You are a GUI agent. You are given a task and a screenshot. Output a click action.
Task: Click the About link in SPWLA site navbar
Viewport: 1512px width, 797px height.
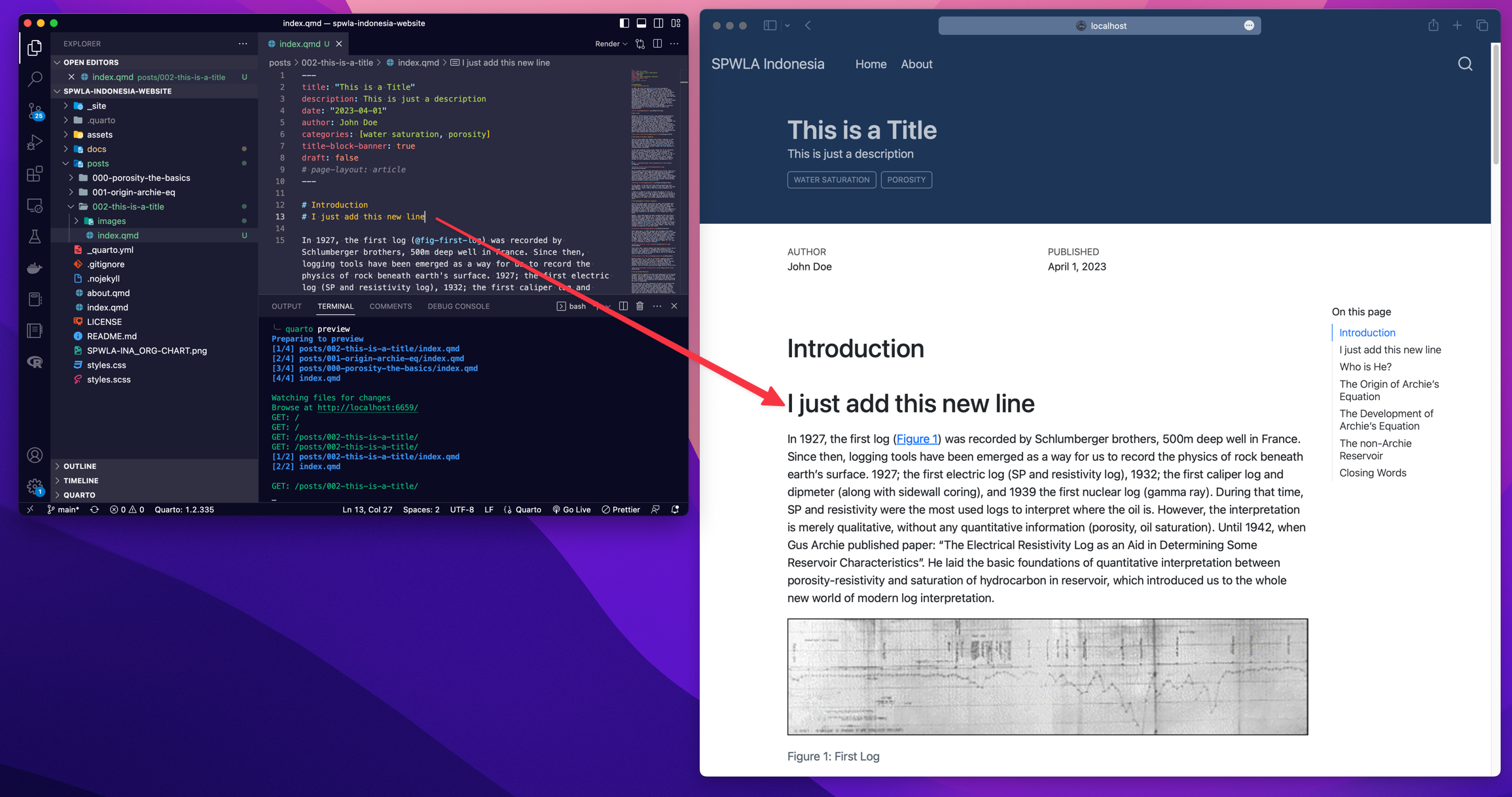point(916,64)
